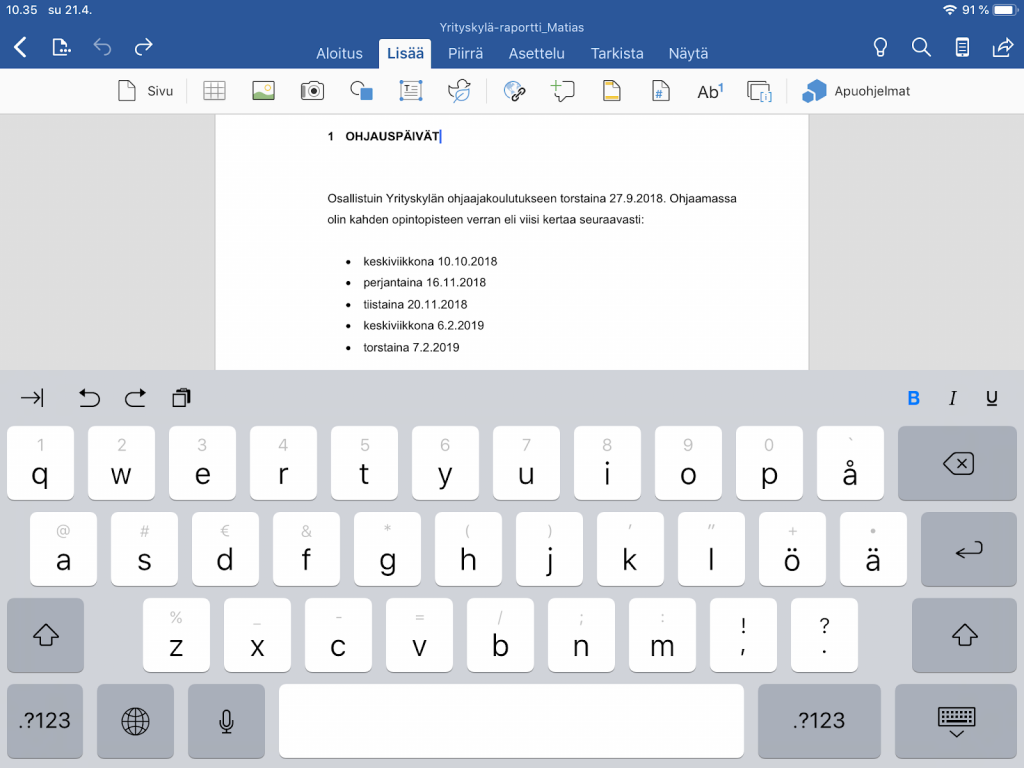
Task: Go back to the document list
Action: (20, 47)
